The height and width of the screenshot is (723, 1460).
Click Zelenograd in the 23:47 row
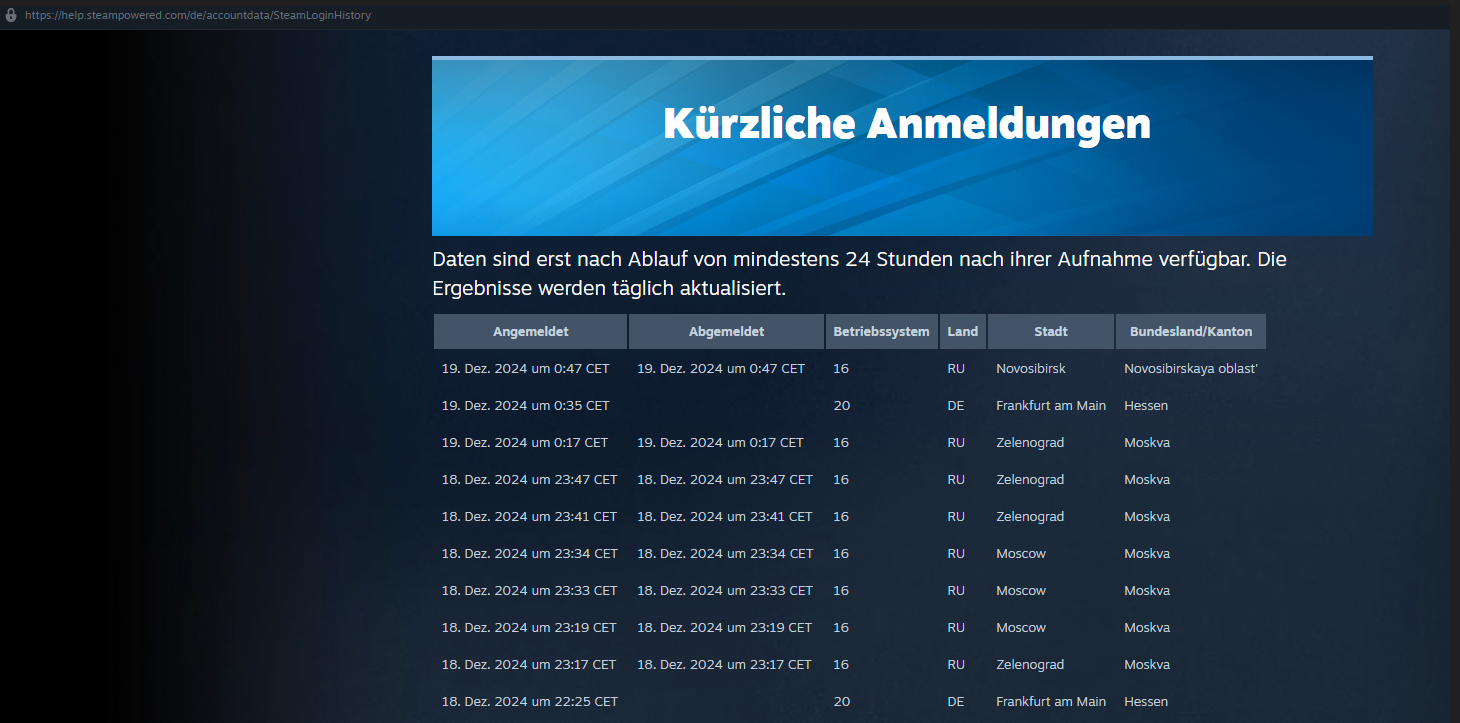1030,480
